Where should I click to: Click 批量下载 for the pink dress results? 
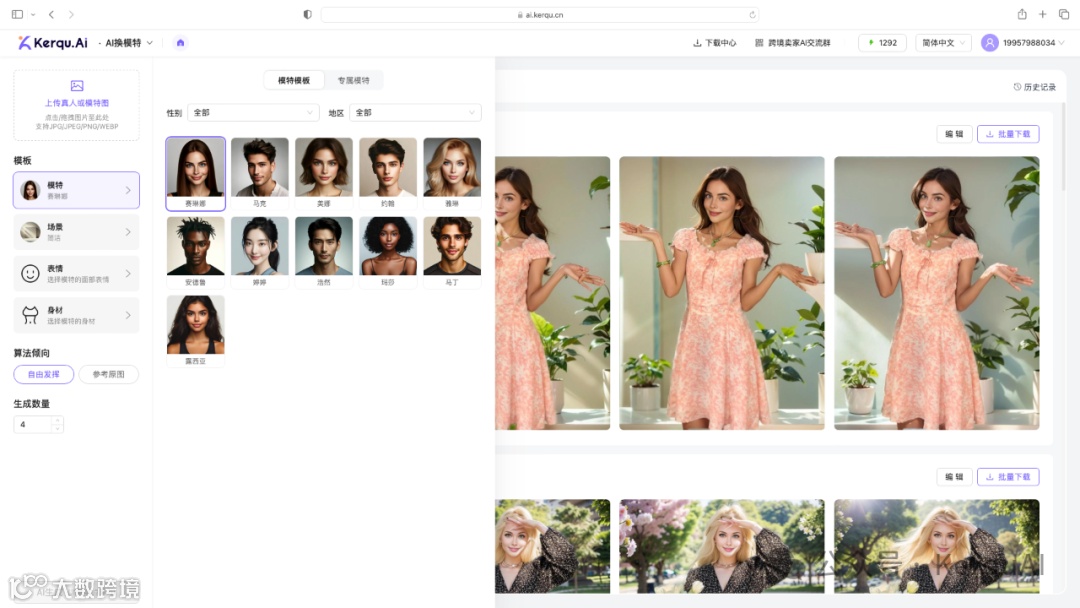click(x=1008, y=134)
